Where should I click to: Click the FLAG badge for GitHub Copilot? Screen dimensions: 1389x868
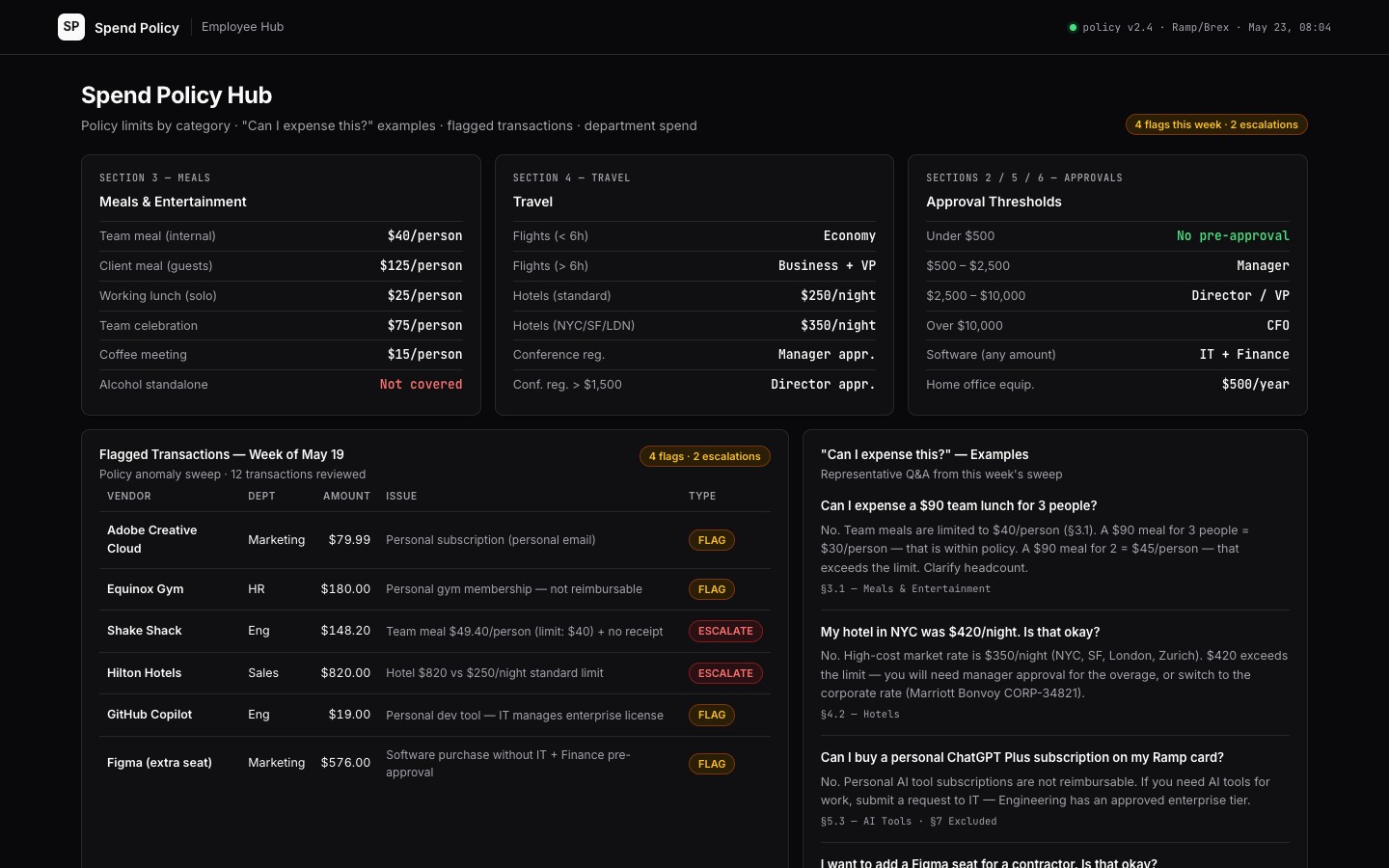point(712,715)
